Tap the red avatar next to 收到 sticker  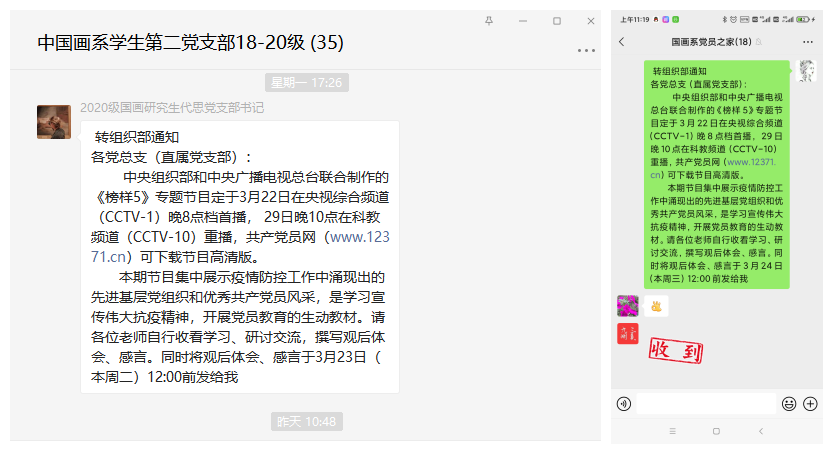point(627,335)
